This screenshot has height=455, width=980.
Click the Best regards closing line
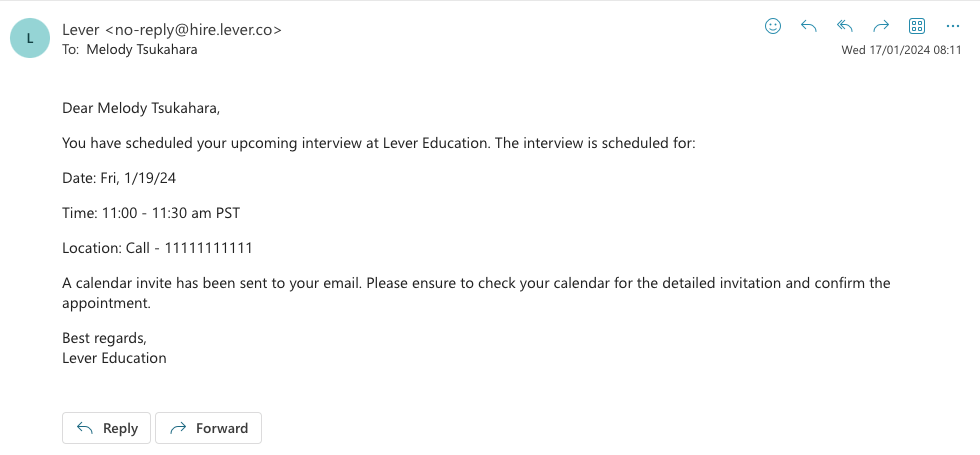(104, 338)
